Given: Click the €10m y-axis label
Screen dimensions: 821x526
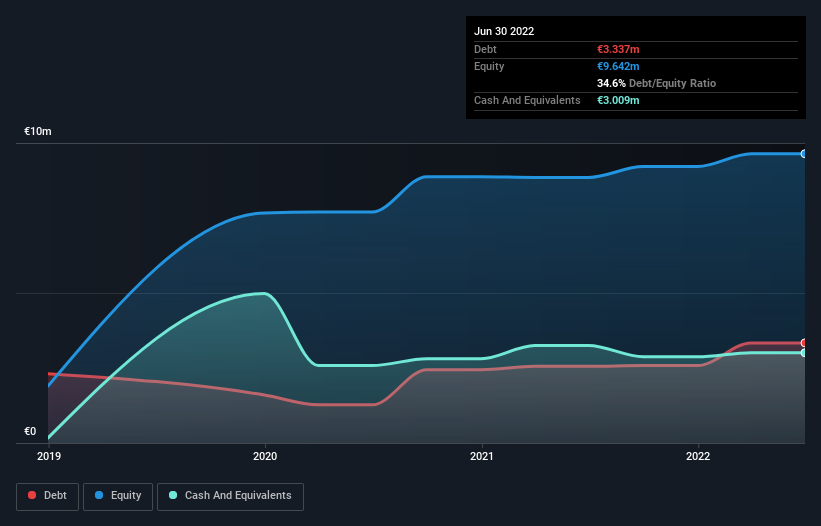Looking at the screenshot, I should coord(38,131).
